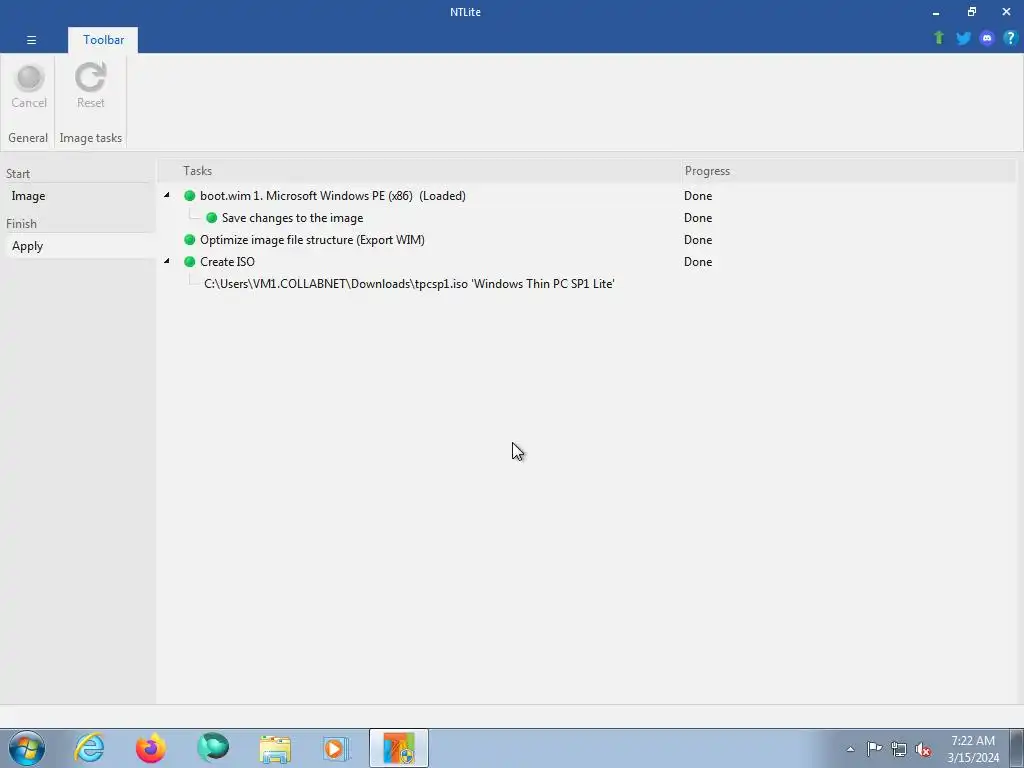This screenshot has width=1024, height=768.
Task: Click Done status for Create ISO row
Action: pos(697,262)
